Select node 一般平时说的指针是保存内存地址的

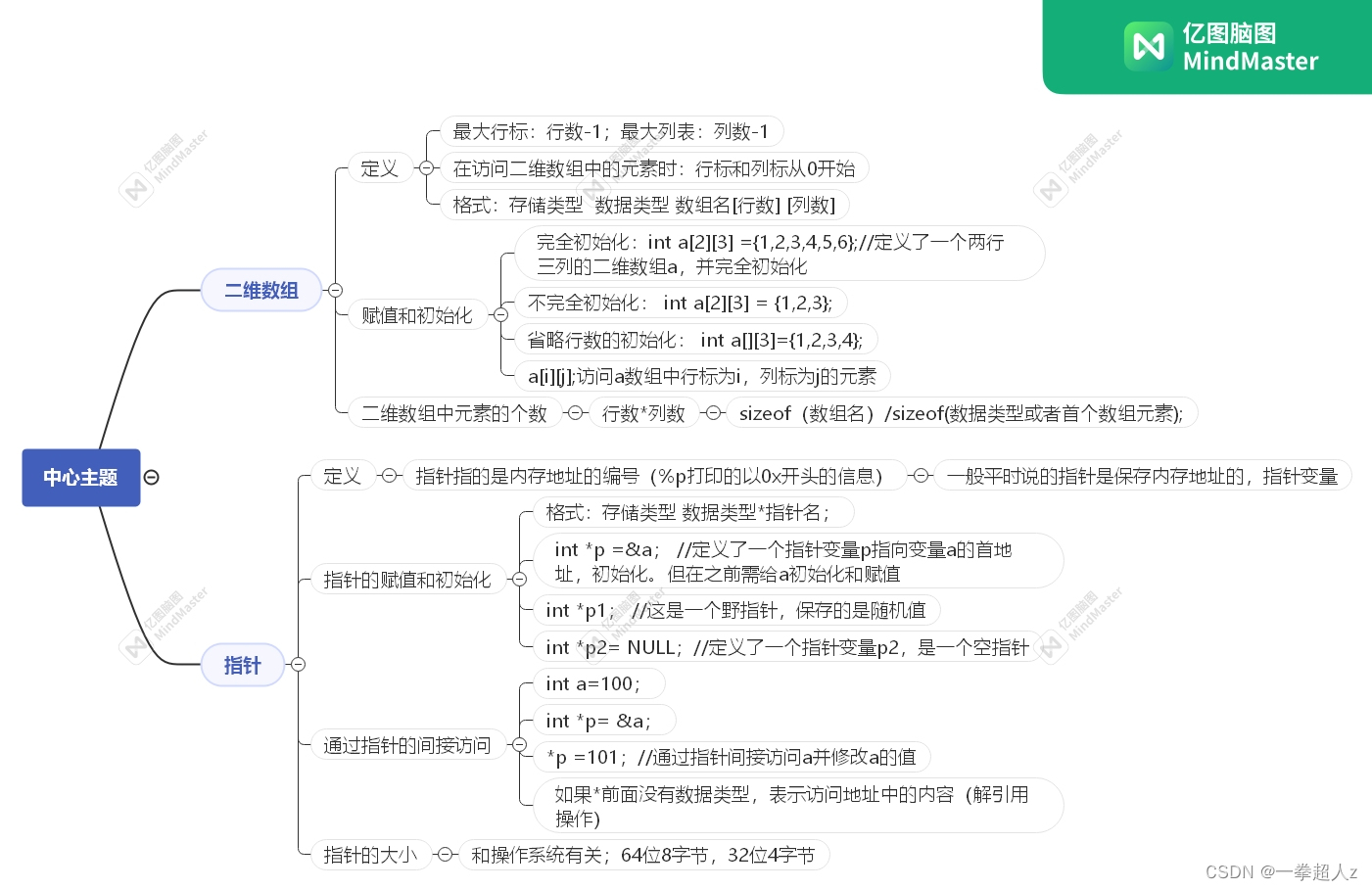(1143, 476)
